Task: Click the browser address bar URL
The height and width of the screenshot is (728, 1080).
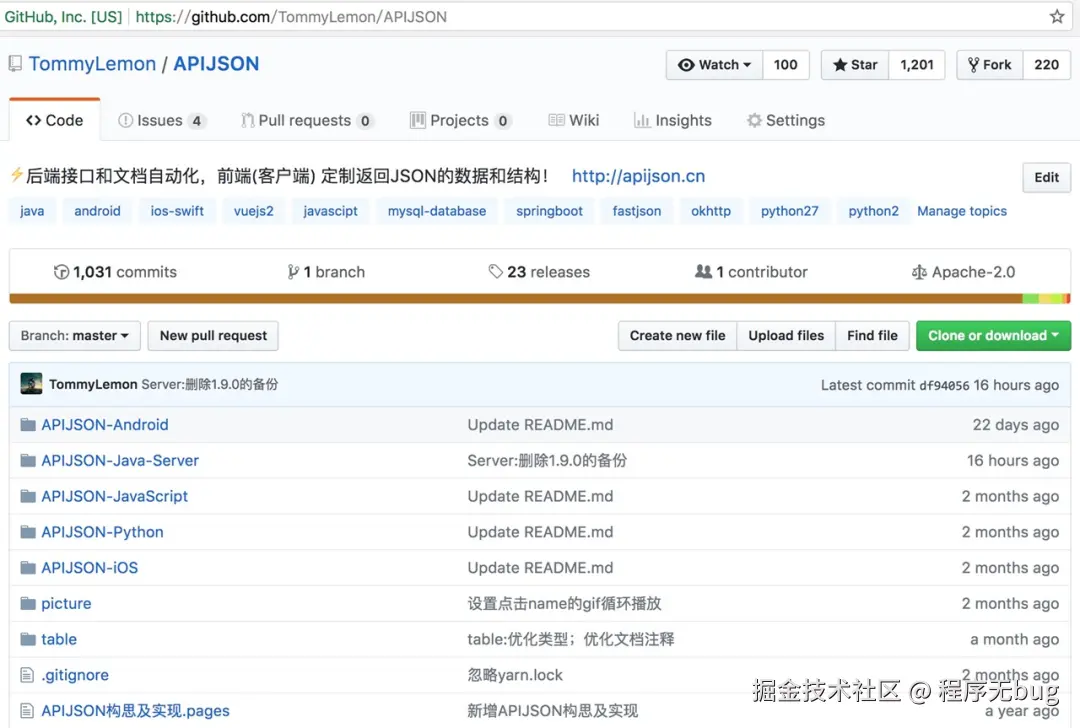Action: pyautogui.click(x=291, y=17)
